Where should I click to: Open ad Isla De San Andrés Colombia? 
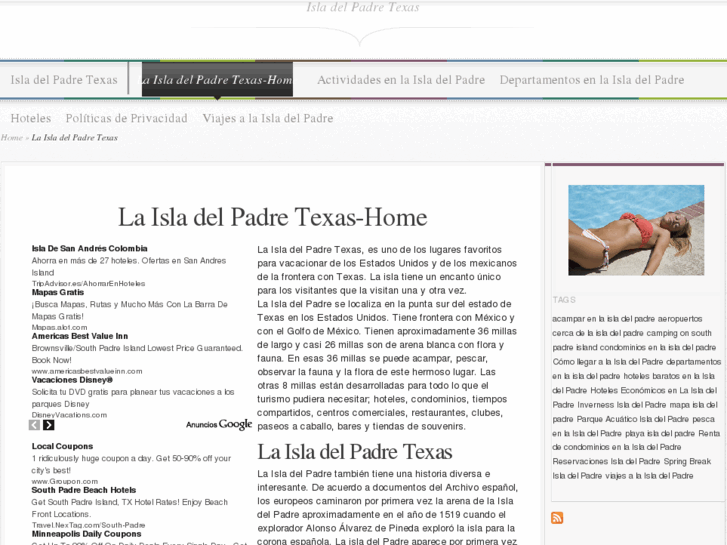pos(89,249)
